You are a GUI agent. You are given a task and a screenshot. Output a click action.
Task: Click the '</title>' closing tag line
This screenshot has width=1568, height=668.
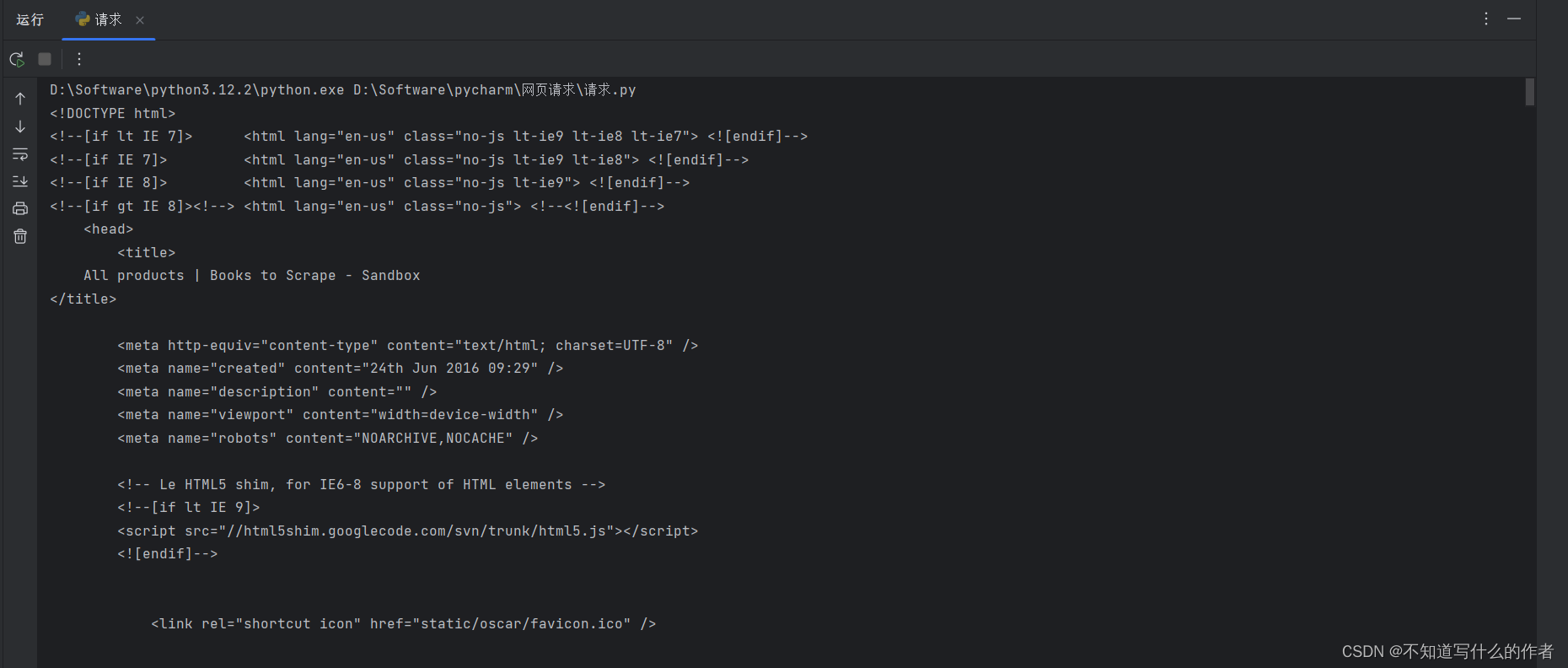tap(83, 299)
